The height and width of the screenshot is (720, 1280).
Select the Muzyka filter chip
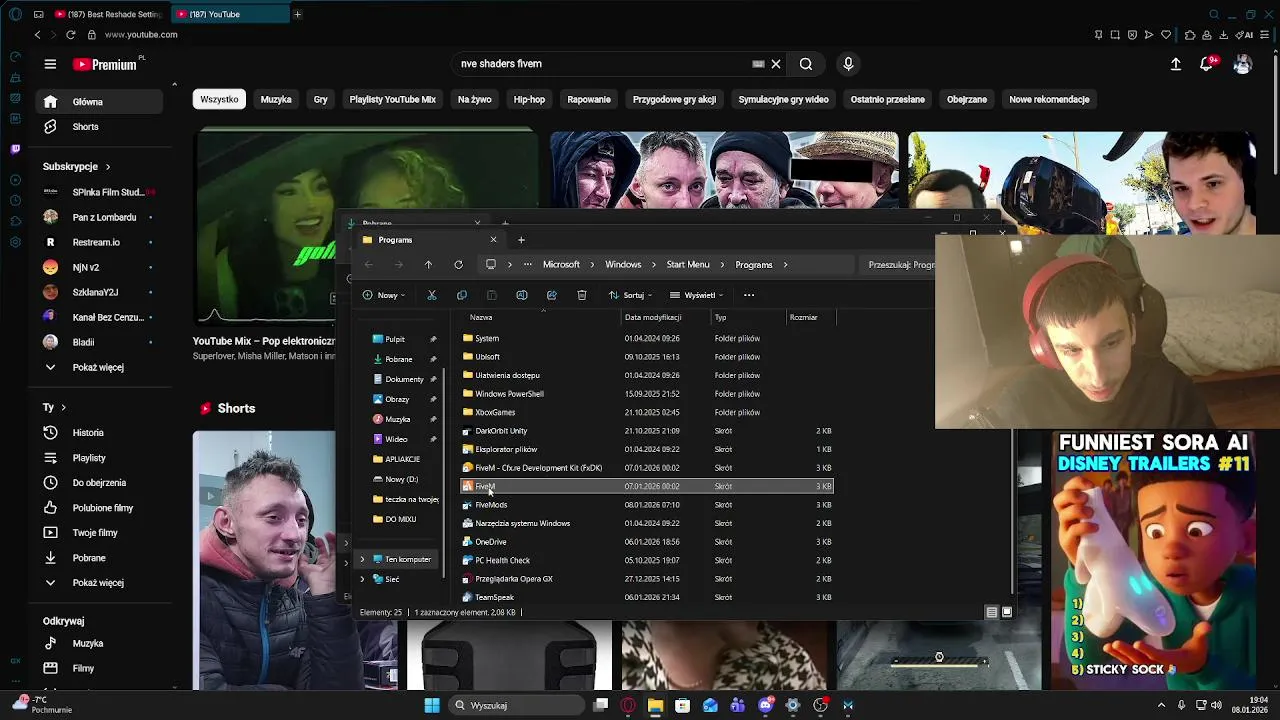[x=276, y=99]
